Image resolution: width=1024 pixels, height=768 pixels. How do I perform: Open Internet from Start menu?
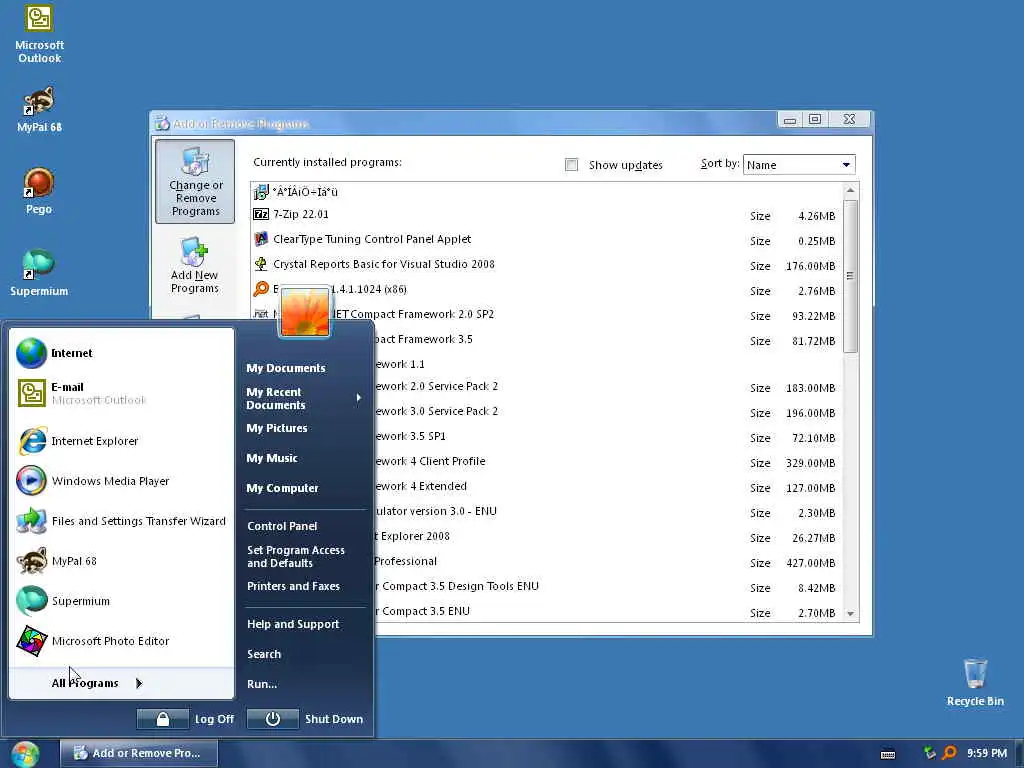(121, 353)
